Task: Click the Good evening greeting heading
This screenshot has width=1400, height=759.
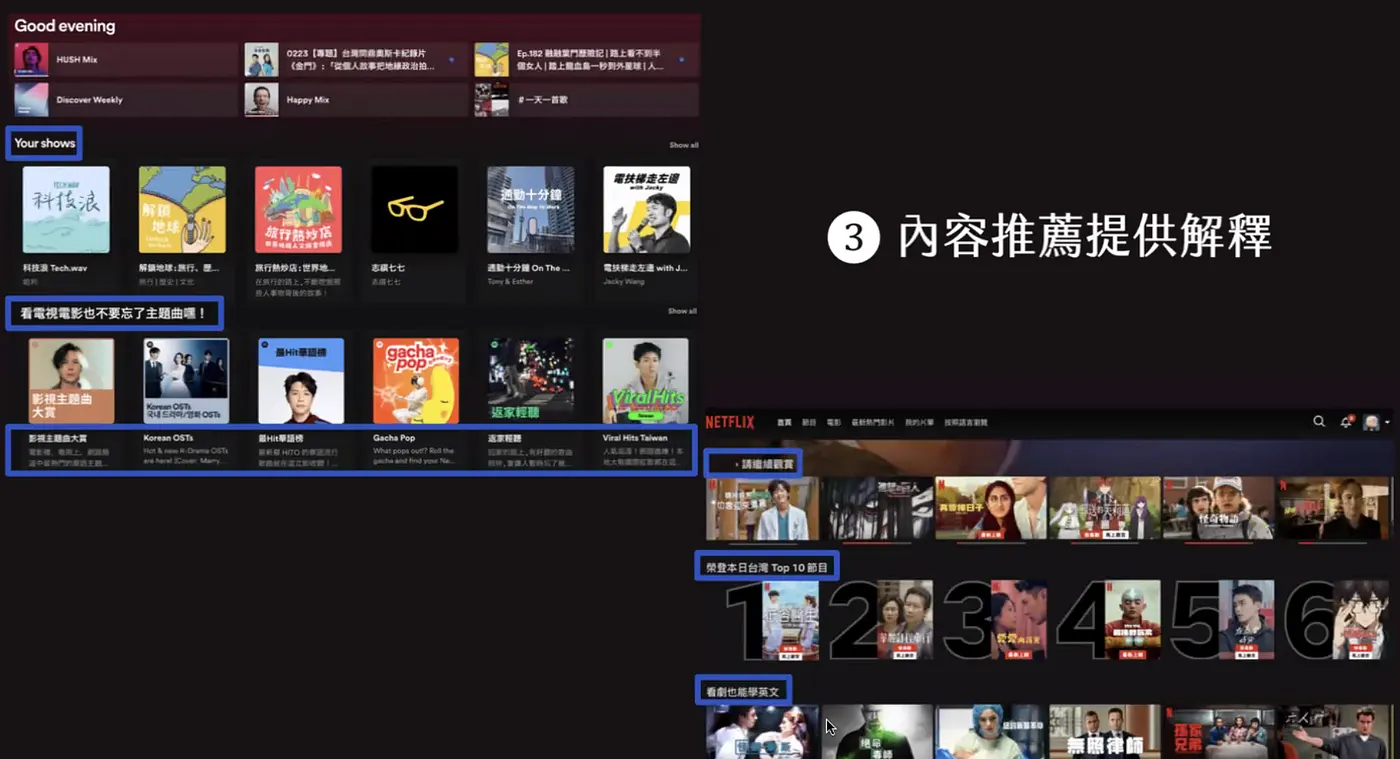Action: click(65, 26)
